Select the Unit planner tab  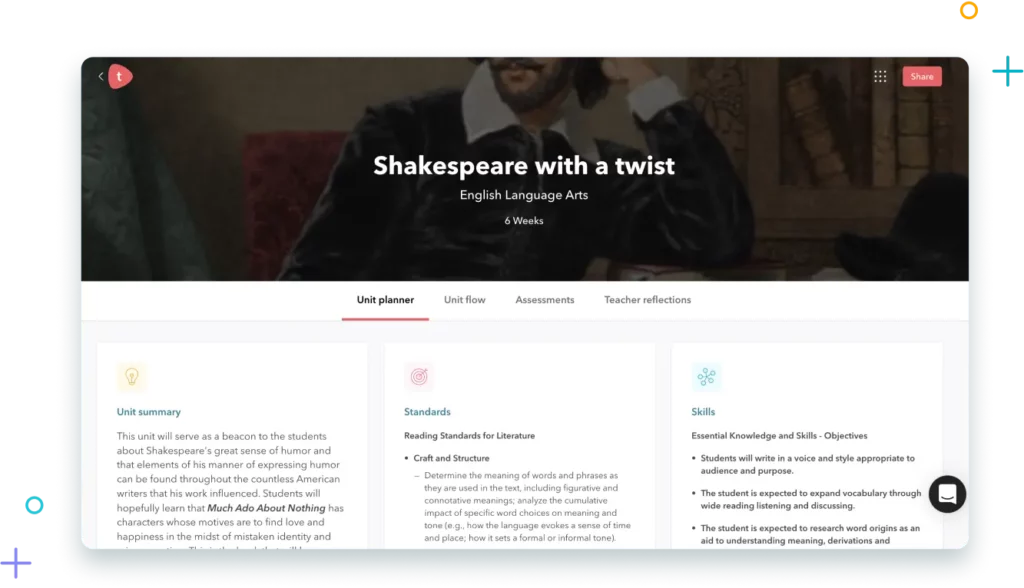click(385, 300)
